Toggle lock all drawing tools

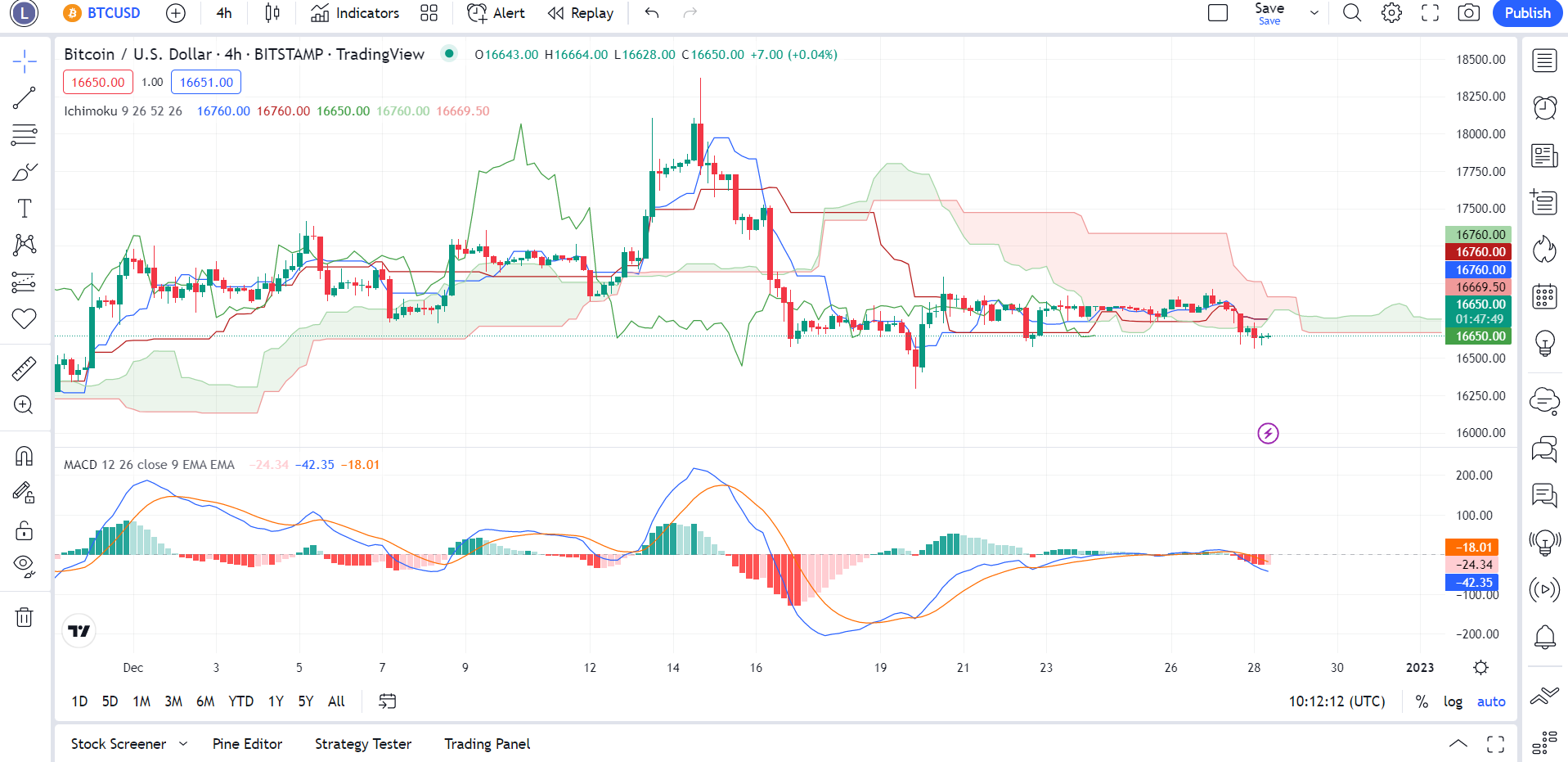click(x=25, y=530)
